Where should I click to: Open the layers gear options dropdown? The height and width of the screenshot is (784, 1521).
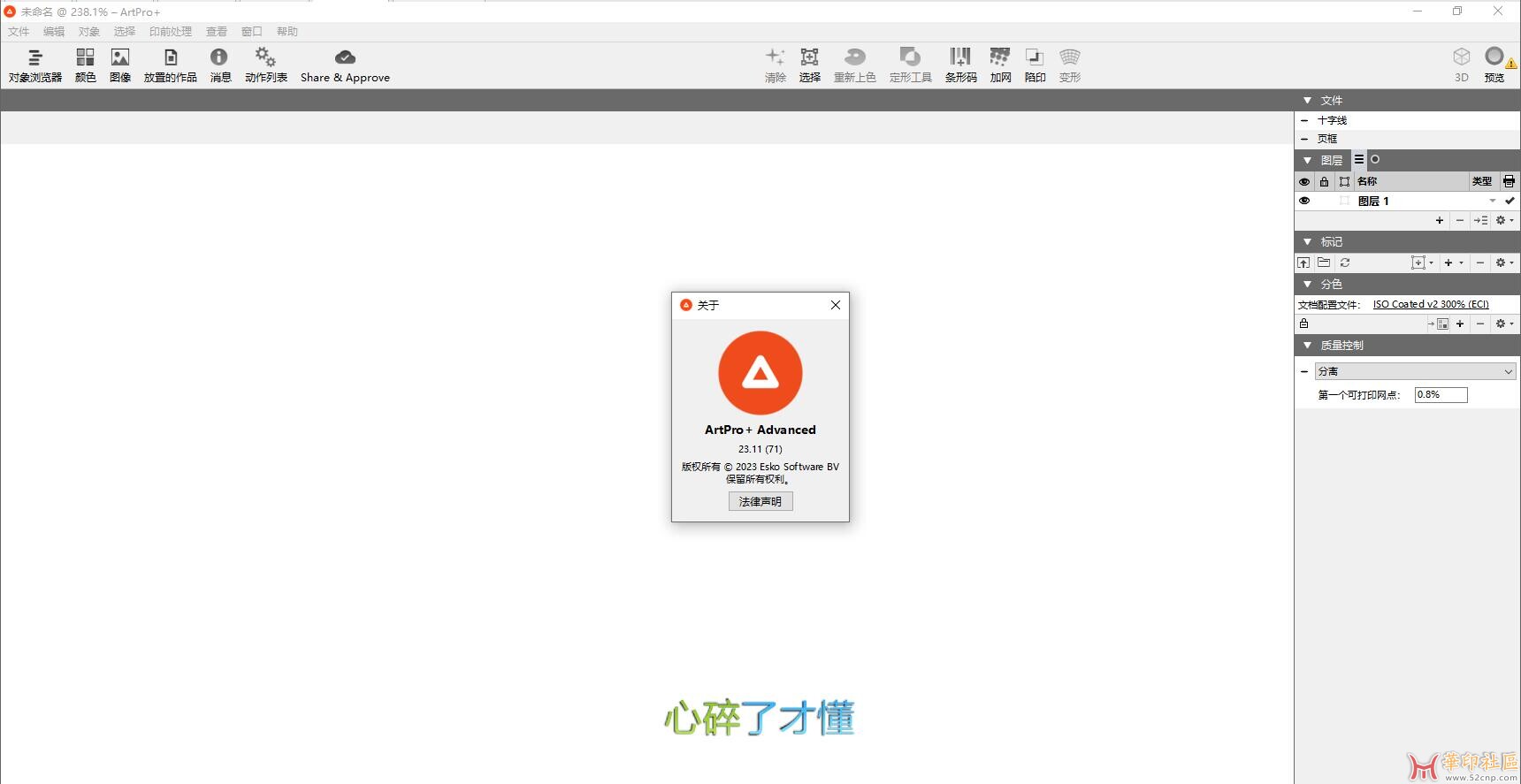pyautogui.click(x=1504, y=220)
